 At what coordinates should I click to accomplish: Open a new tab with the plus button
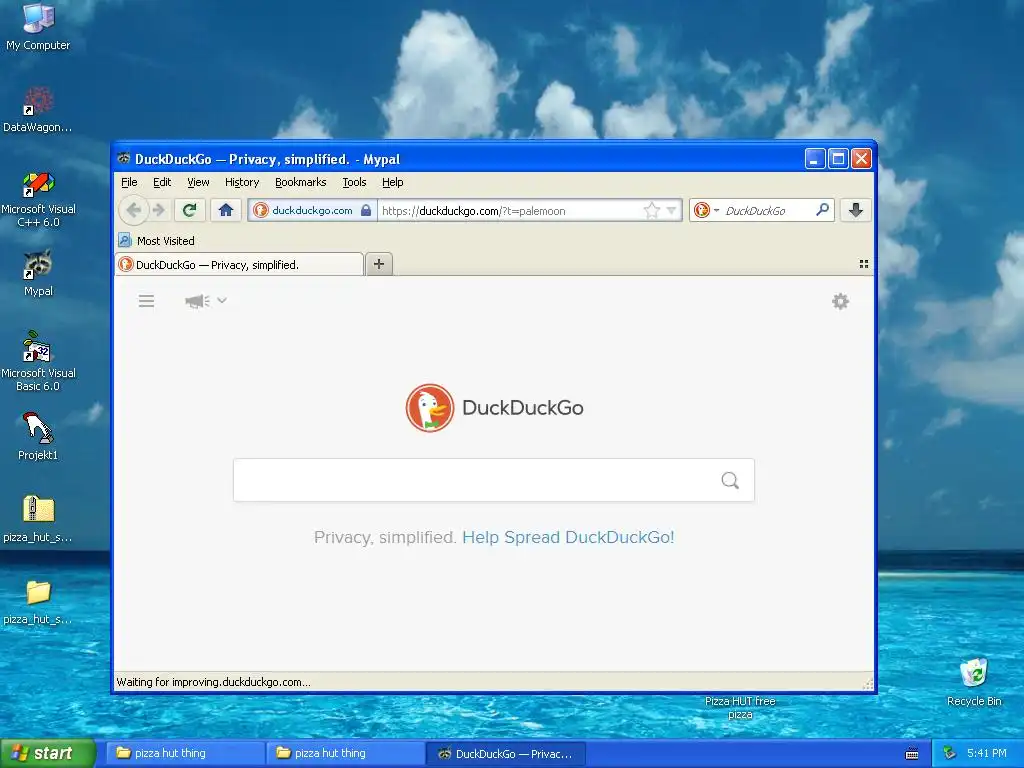tap(379, 264)
